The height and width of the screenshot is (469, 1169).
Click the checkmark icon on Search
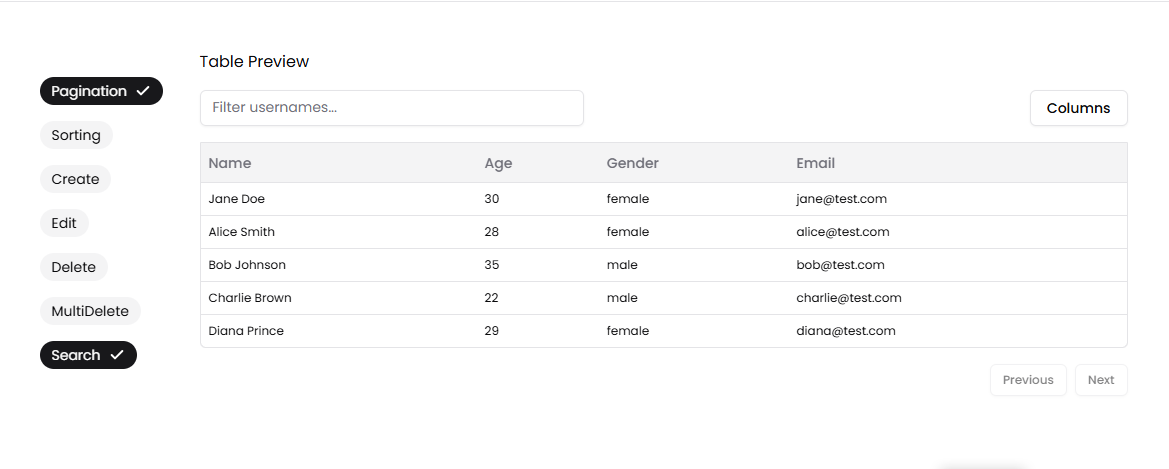click(x=117, y=355)
